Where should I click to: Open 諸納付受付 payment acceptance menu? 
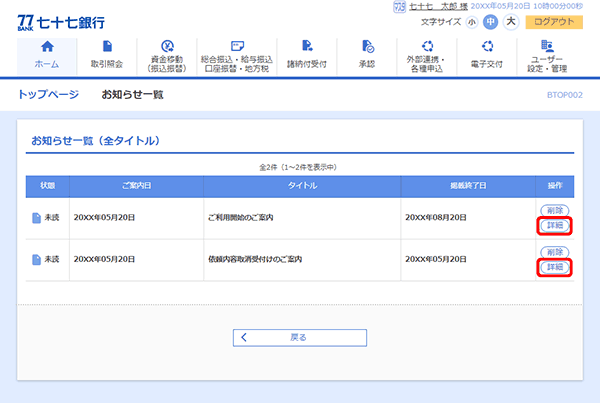coord(306,55)
